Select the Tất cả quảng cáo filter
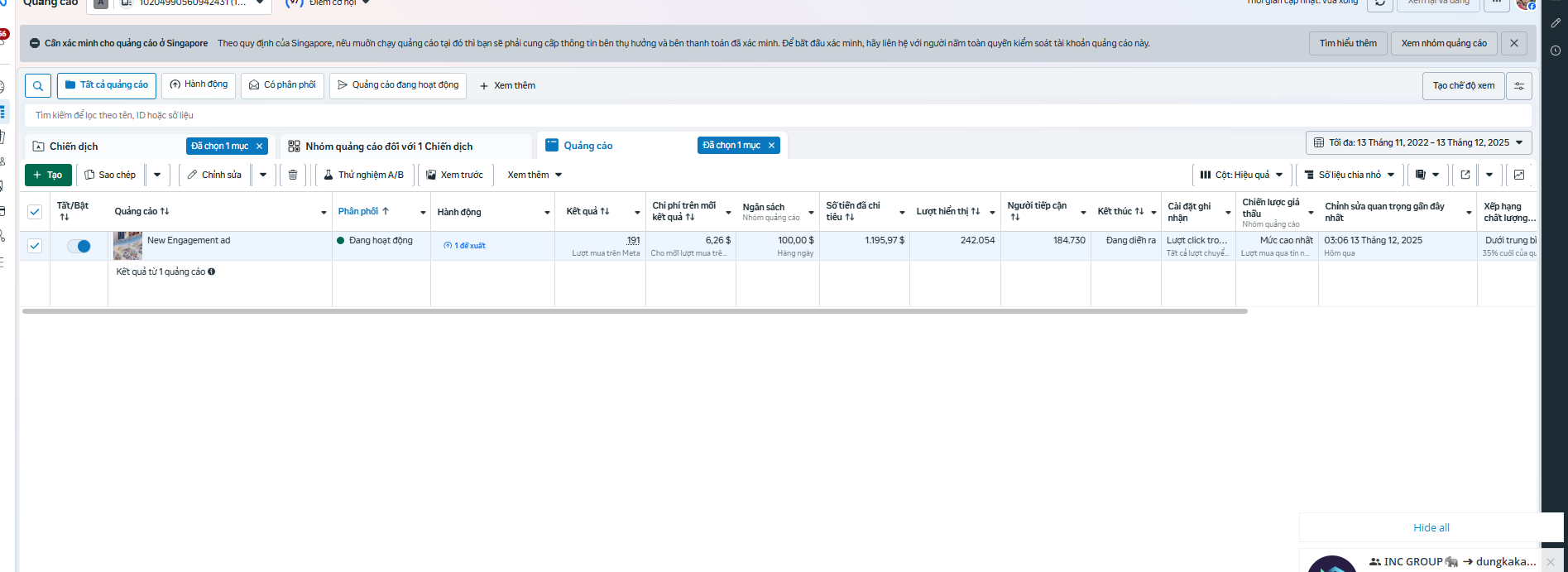The width and height of the screenshot is (1568, 572). (x=107, y=85)
